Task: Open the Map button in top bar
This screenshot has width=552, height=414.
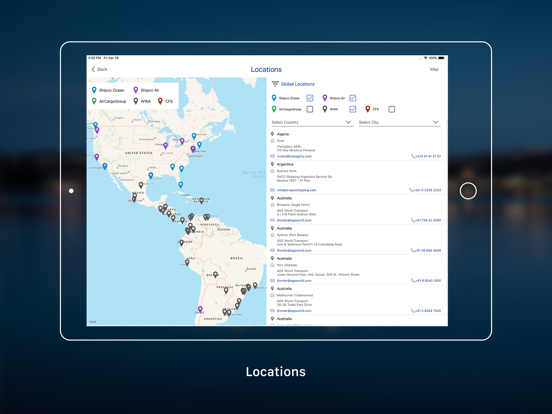Action: click(434, 69)
